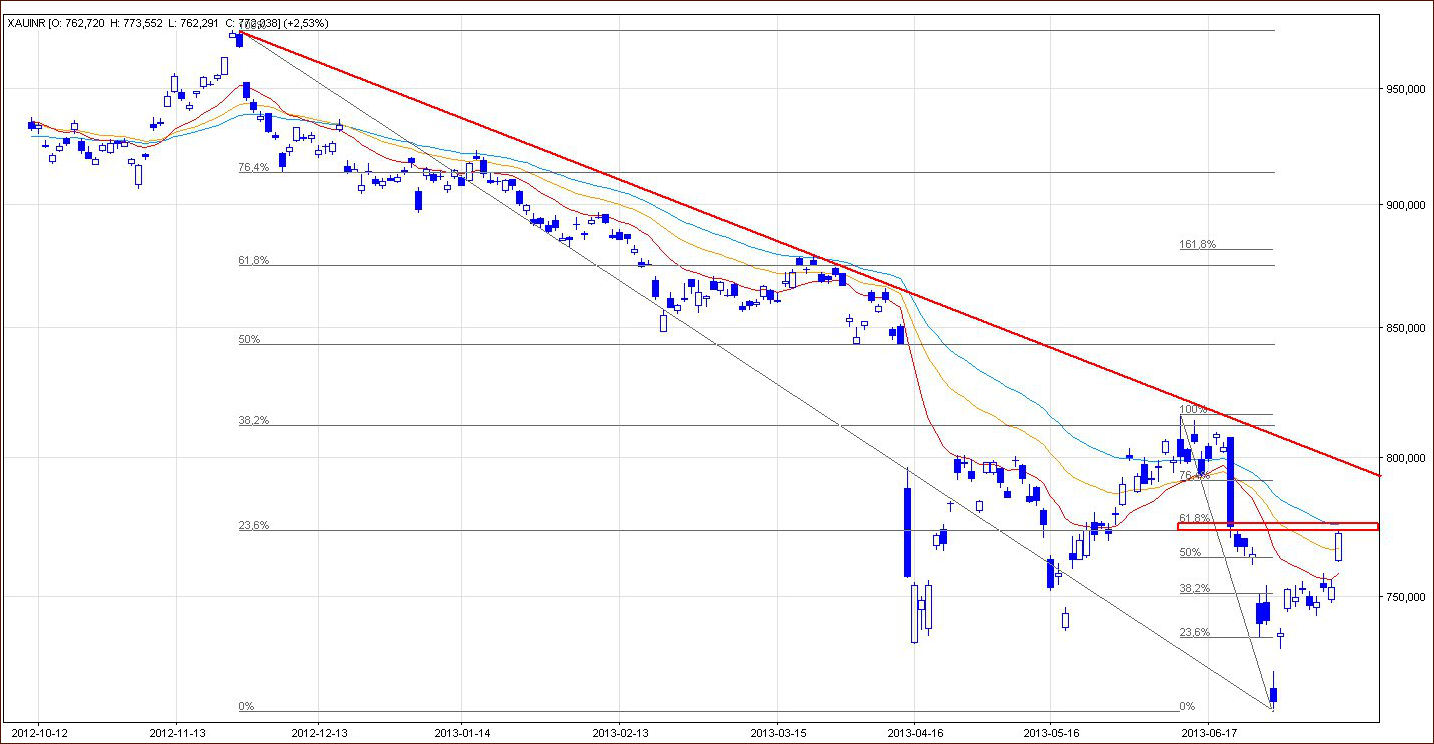
Task: Click the 2012-11-13 date label
Action: [x=176, y=732]
